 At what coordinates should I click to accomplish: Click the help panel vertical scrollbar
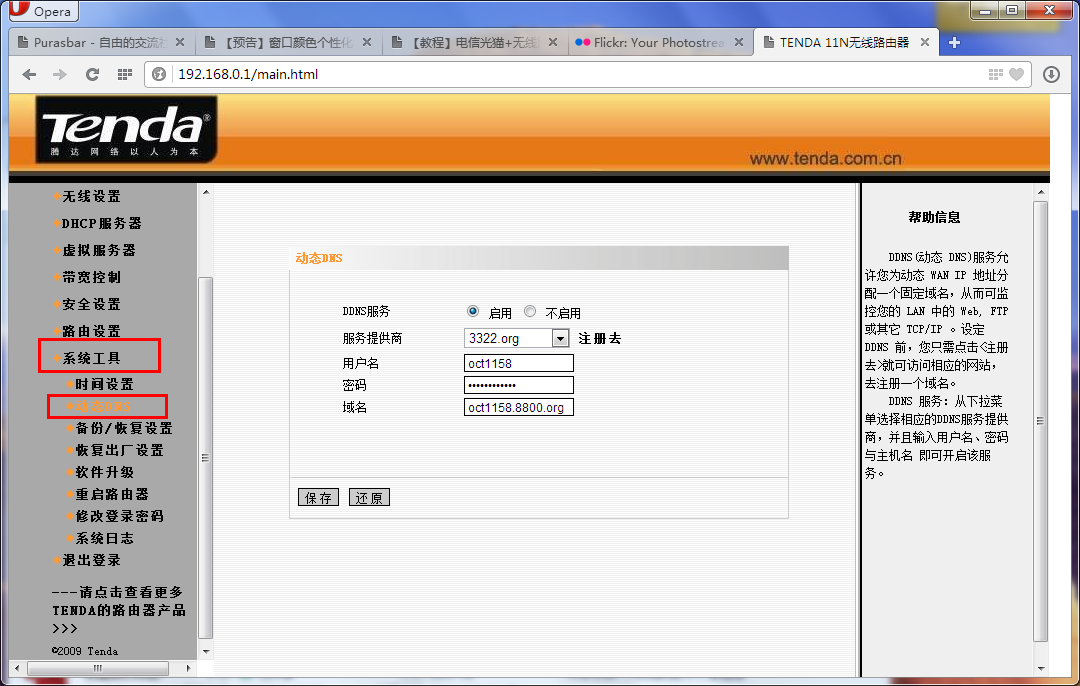1040,420
